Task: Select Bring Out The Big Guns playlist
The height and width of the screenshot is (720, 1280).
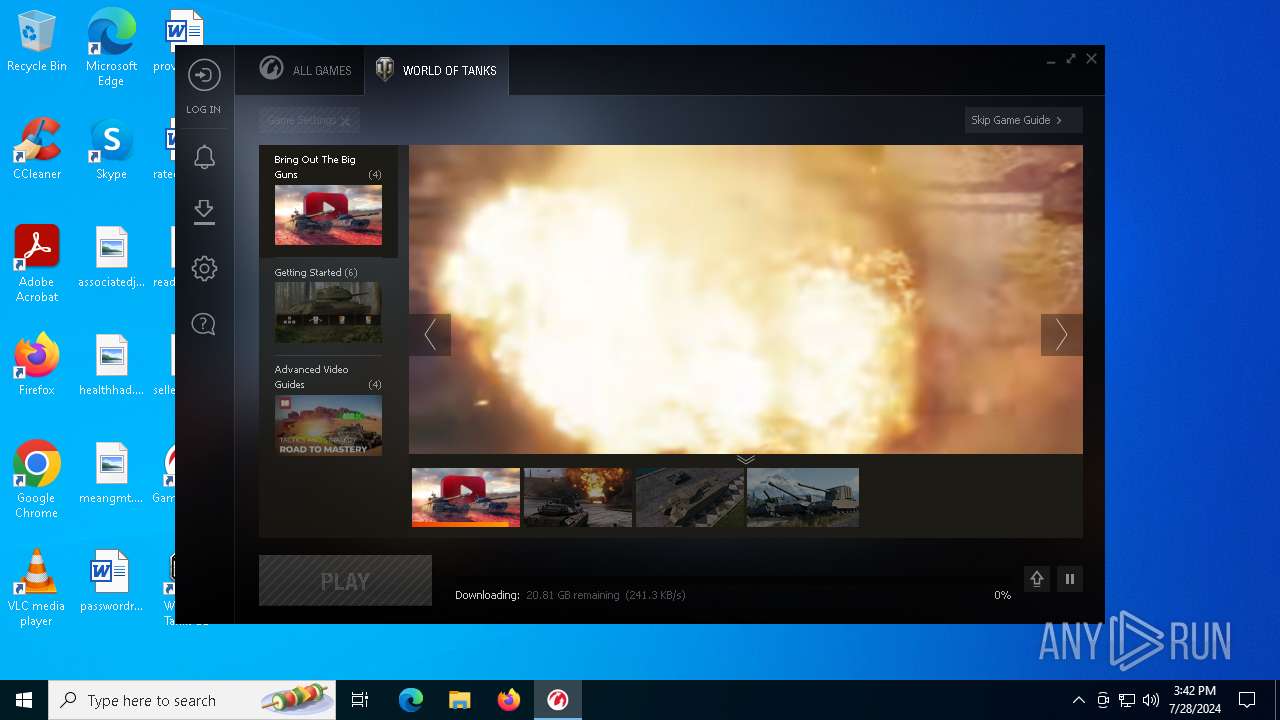Action: (x=328, y=201)
